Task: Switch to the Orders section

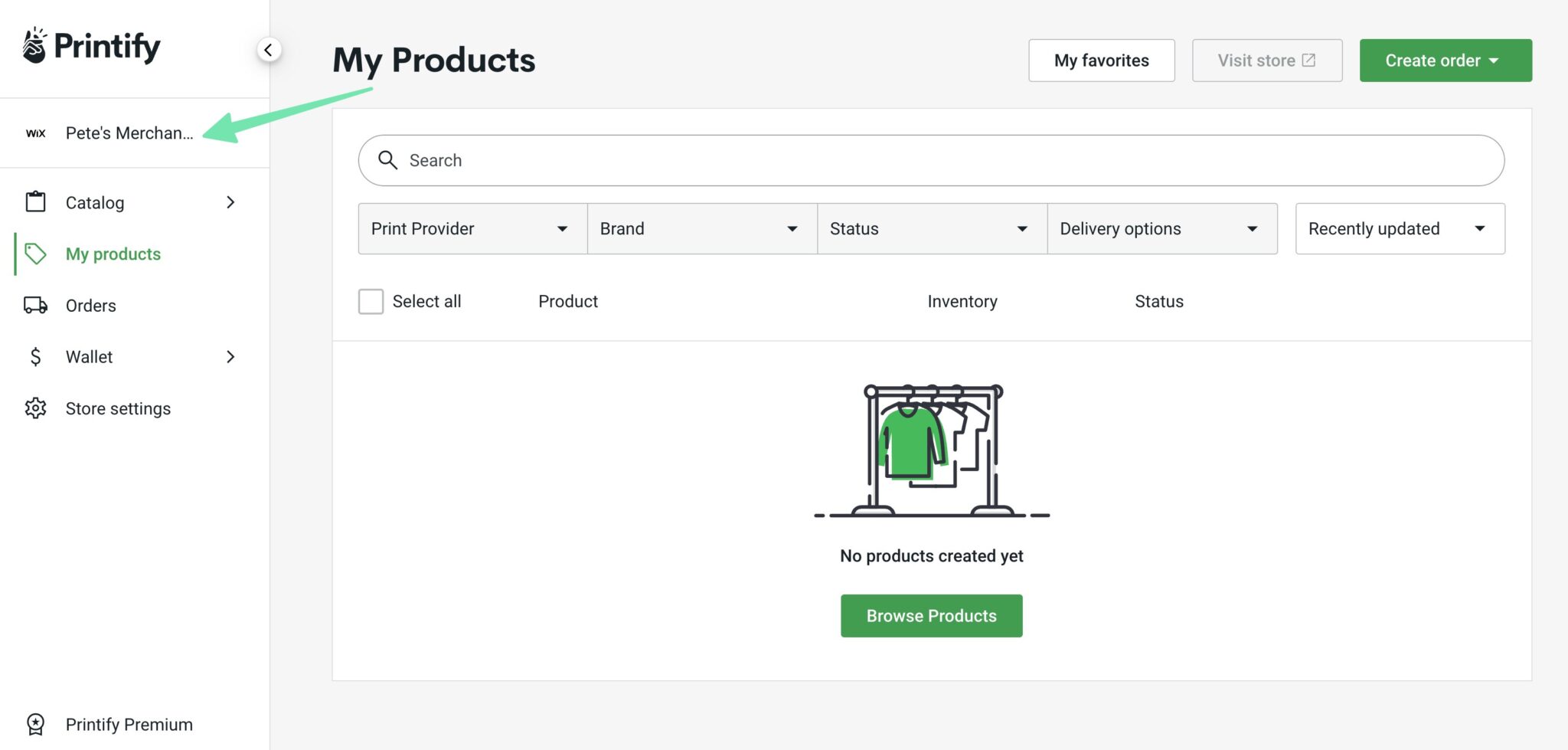Action: (x=90, y=305)
